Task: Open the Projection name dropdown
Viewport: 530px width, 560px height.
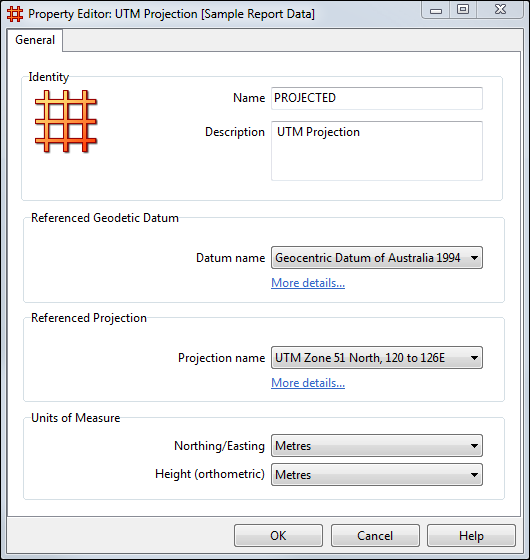Action: click(x=377, y=358)
